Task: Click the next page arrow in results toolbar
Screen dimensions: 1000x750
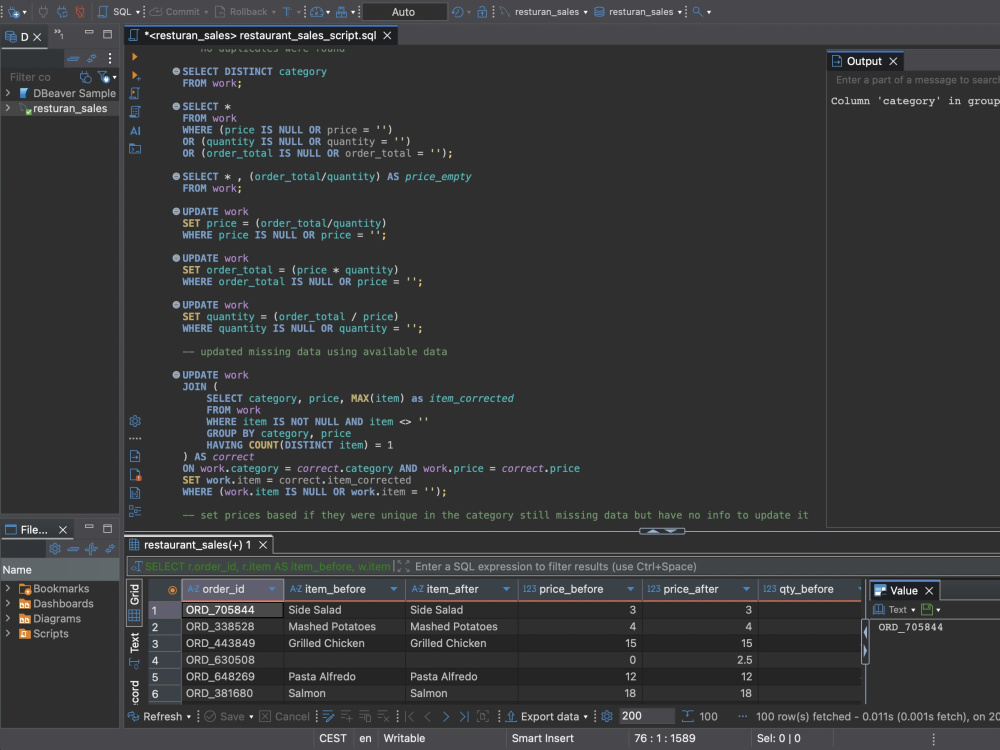Action: [x=445, y=717]
